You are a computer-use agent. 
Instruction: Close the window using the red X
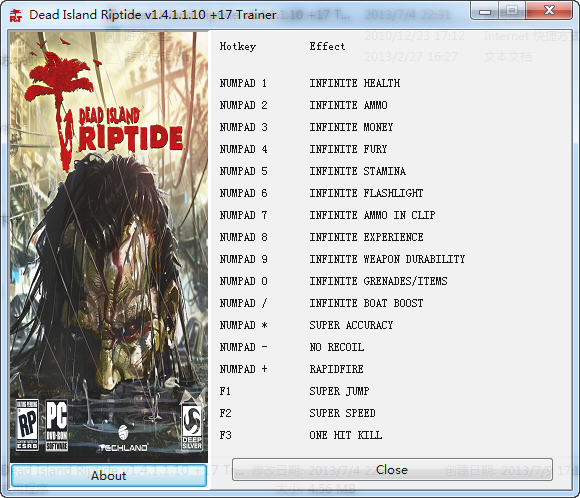coord(549,10)
